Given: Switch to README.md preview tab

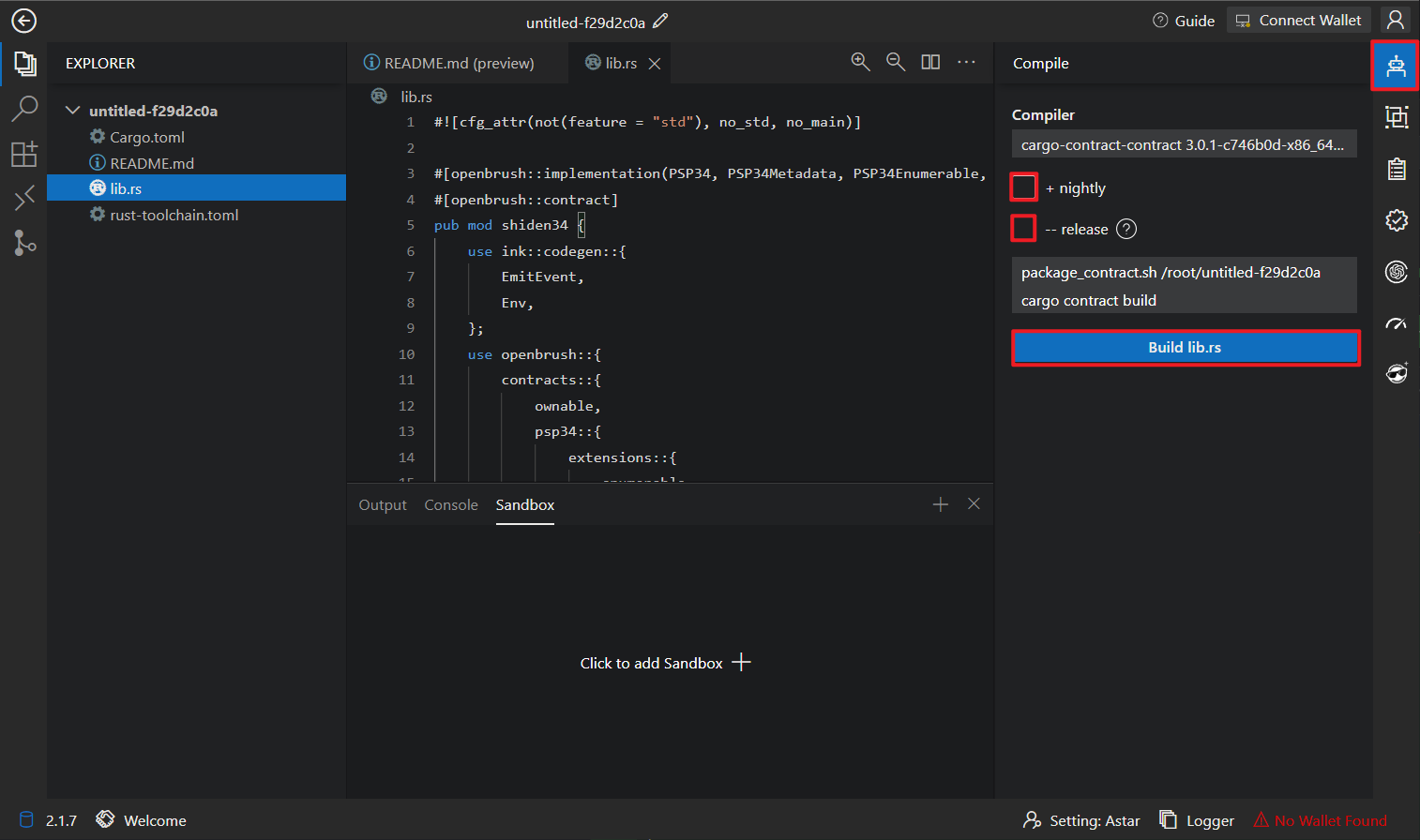Looking at the screenshot, I should click(449, 63).
